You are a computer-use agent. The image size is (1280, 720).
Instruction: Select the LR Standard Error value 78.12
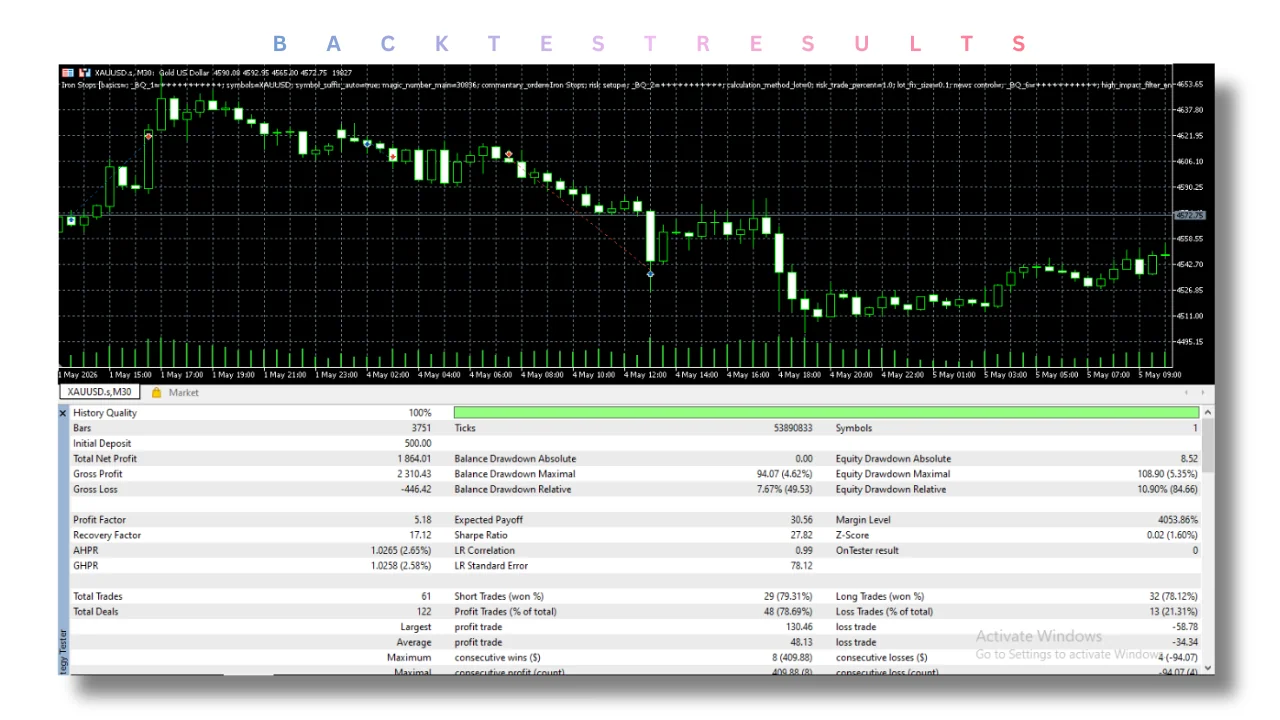click(802, 565)
